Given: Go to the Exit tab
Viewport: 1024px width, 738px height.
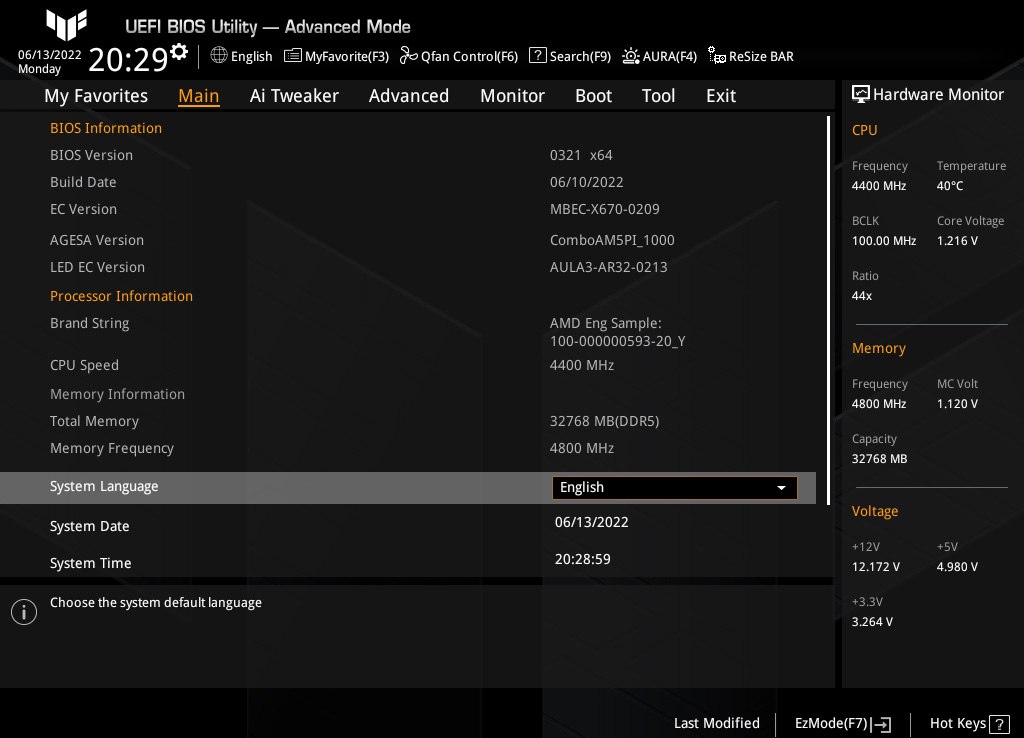Looking at the screenshot, I should (x=721, y=96).
